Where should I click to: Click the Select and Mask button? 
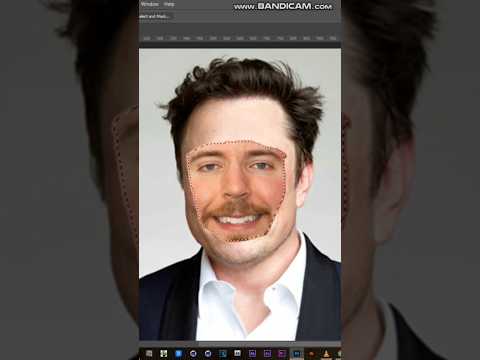155,16
